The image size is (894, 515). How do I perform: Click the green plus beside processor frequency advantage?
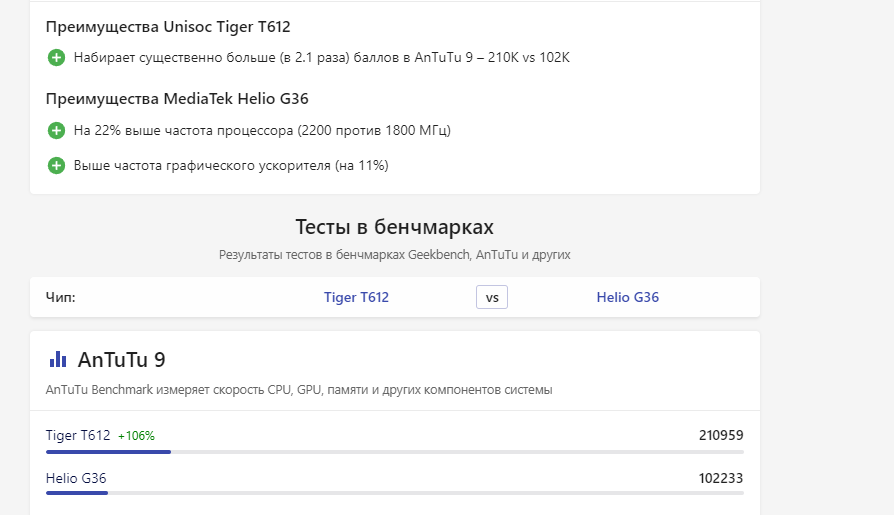coord(57,130)
